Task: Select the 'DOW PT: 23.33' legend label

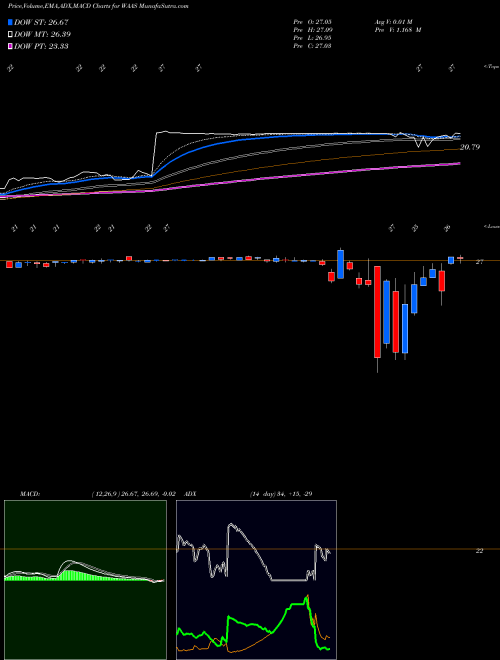Action: coord(41,46)
